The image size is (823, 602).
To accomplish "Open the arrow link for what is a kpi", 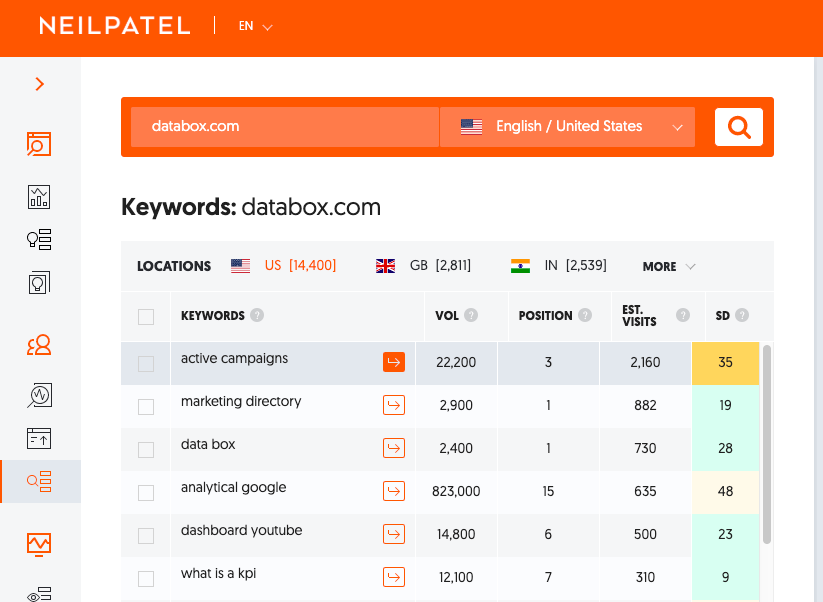I will [394, 577].
